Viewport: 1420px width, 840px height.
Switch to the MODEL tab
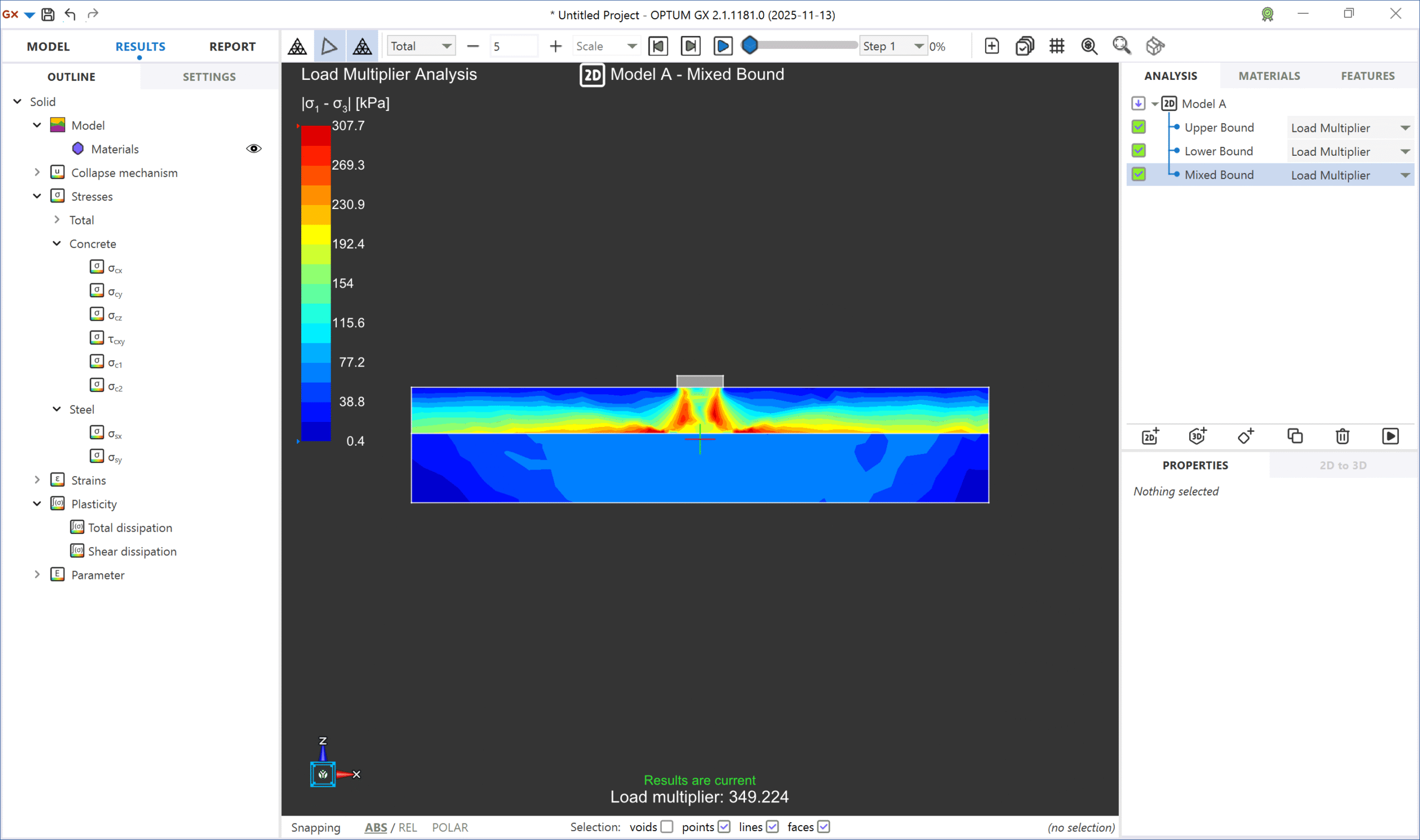coord(48,47)
